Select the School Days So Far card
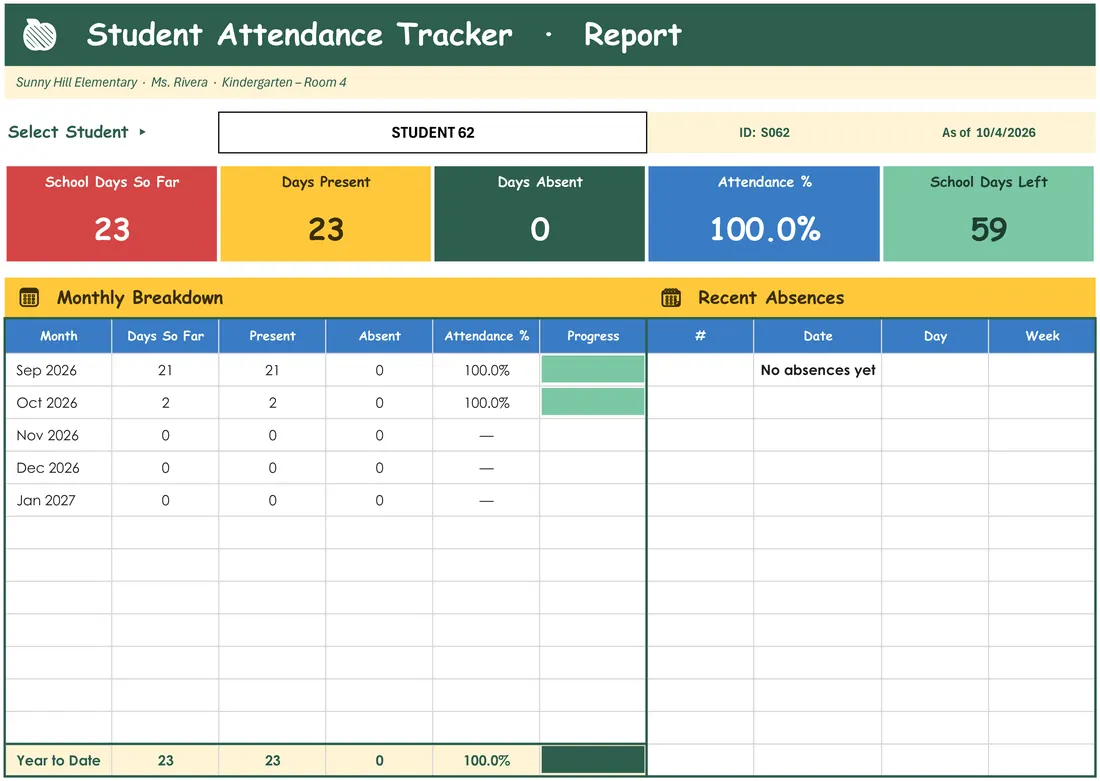Image resolution: width=1100 pixels, height=781 pixels. (x=112, y=214)
